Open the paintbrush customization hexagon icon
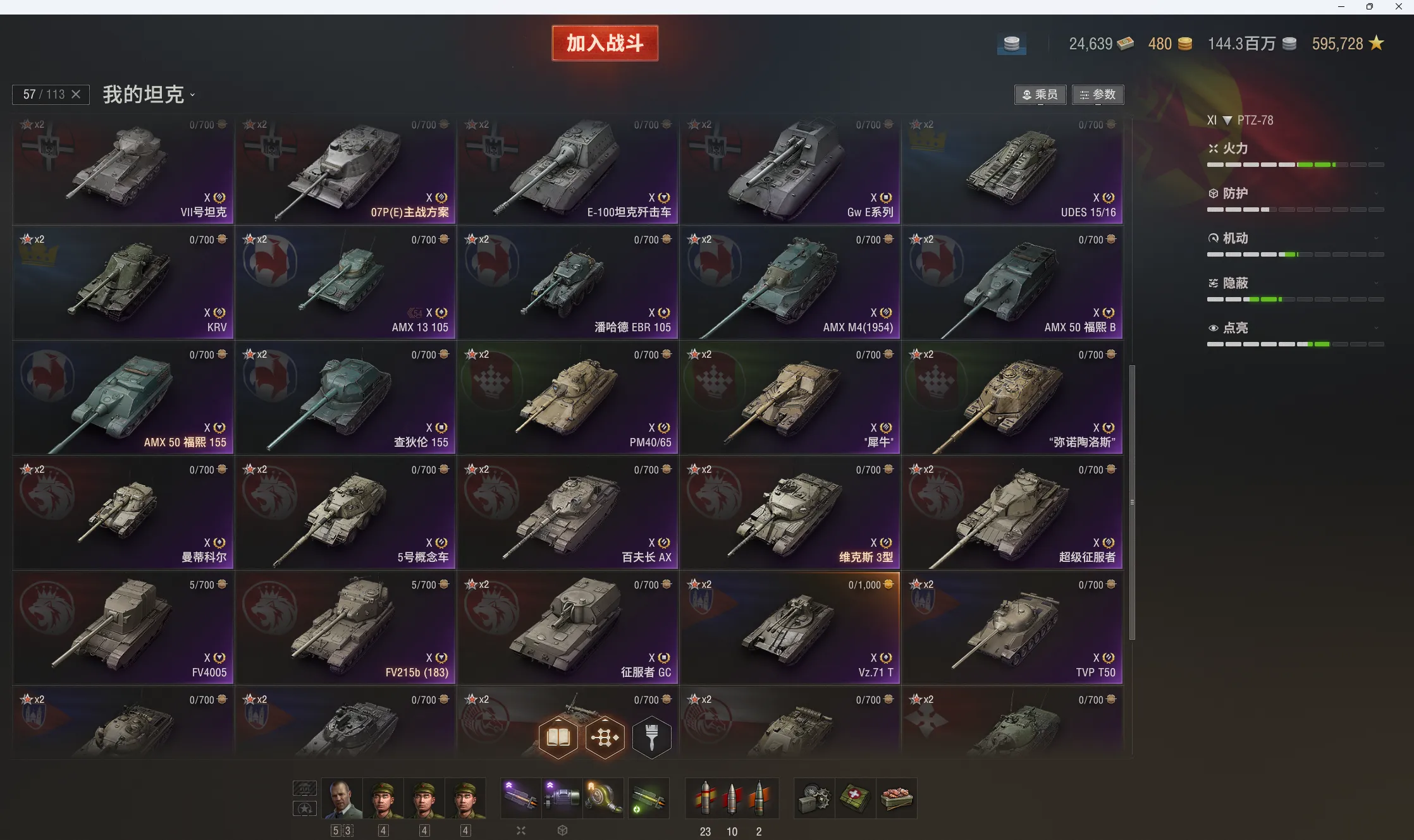The image size is (1414, 840). [651, 737]
